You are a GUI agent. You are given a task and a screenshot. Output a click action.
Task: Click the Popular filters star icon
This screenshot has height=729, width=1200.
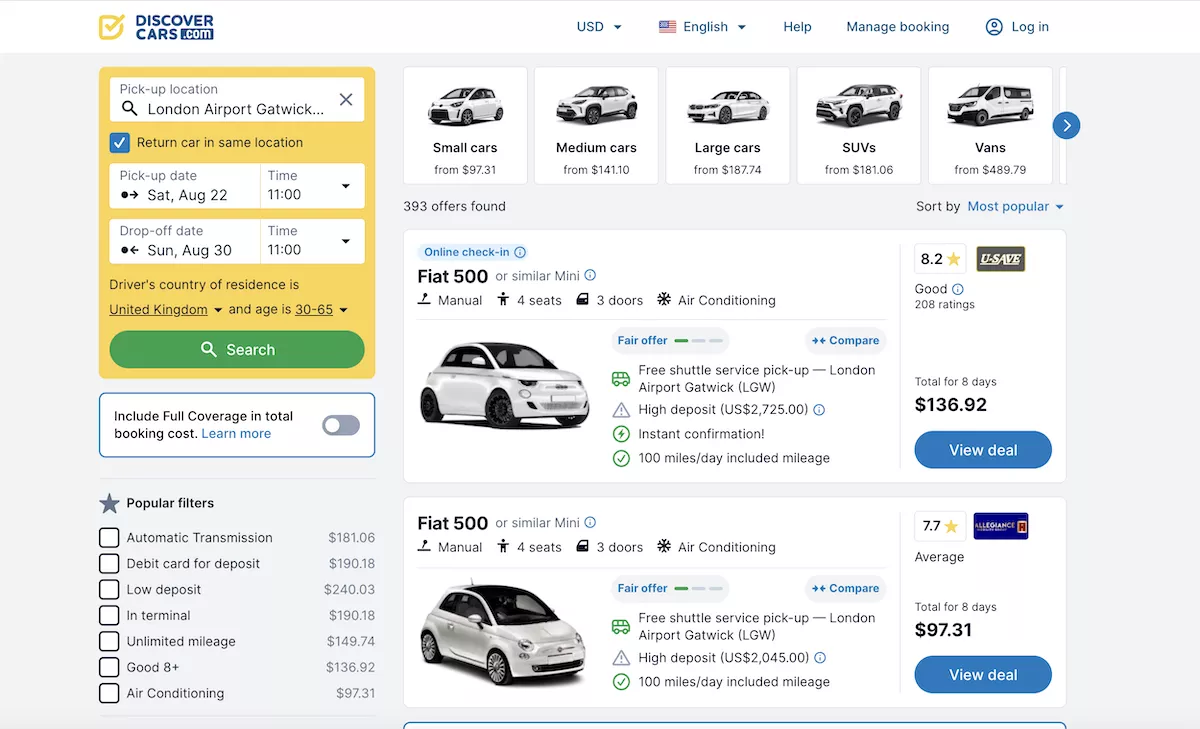pos(110,503)
